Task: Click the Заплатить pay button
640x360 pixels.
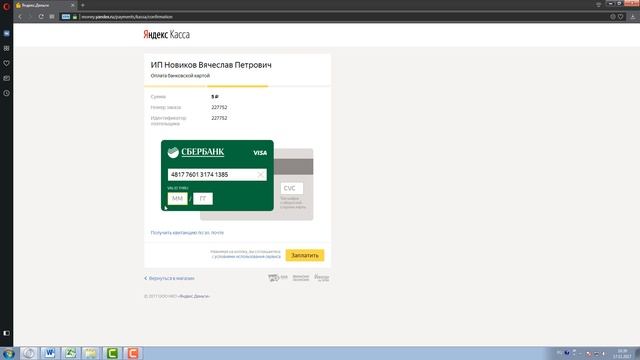Action: pos(305,255)
